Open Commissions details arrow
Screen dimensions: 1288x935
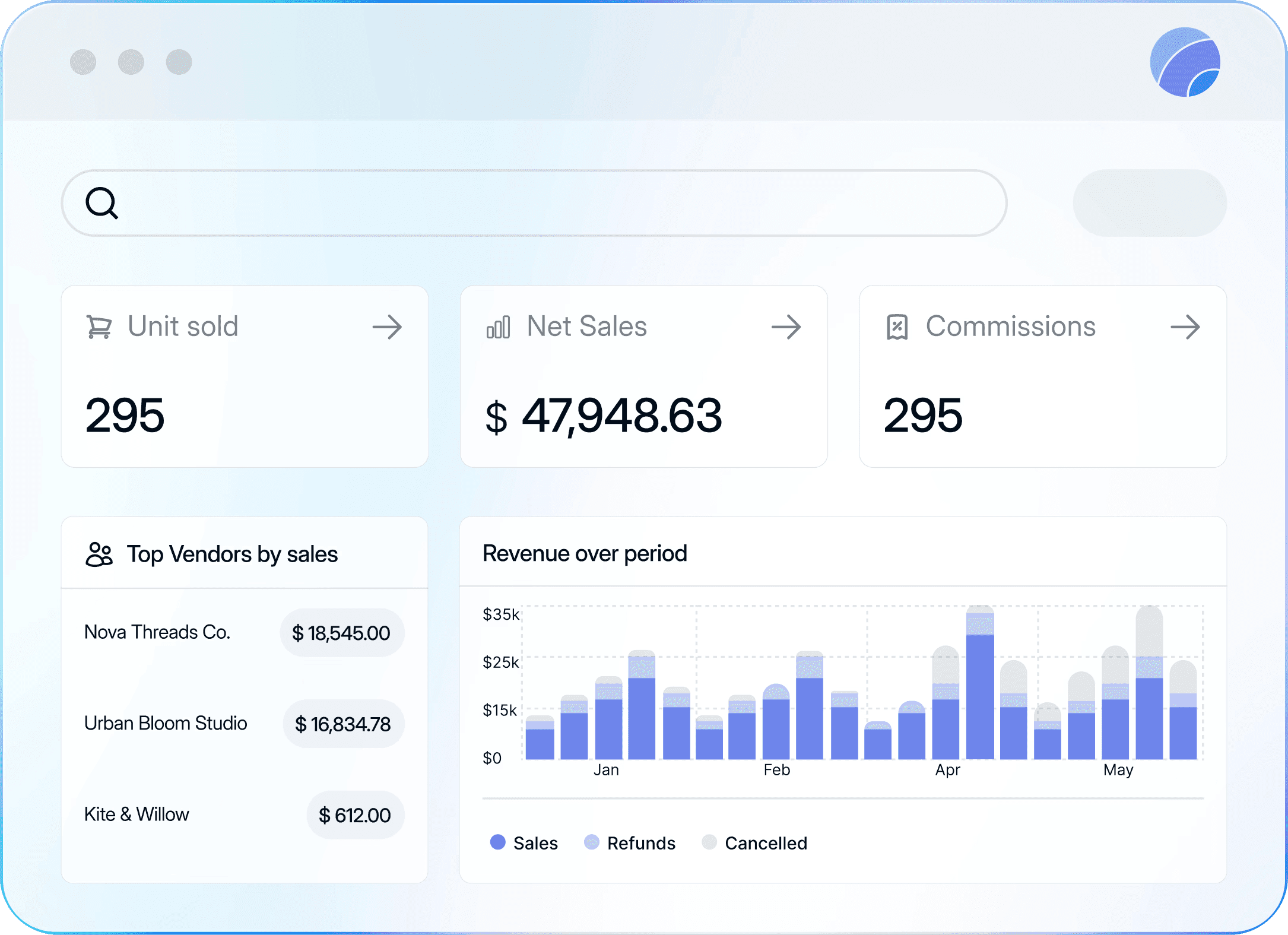coord(1185,327)
